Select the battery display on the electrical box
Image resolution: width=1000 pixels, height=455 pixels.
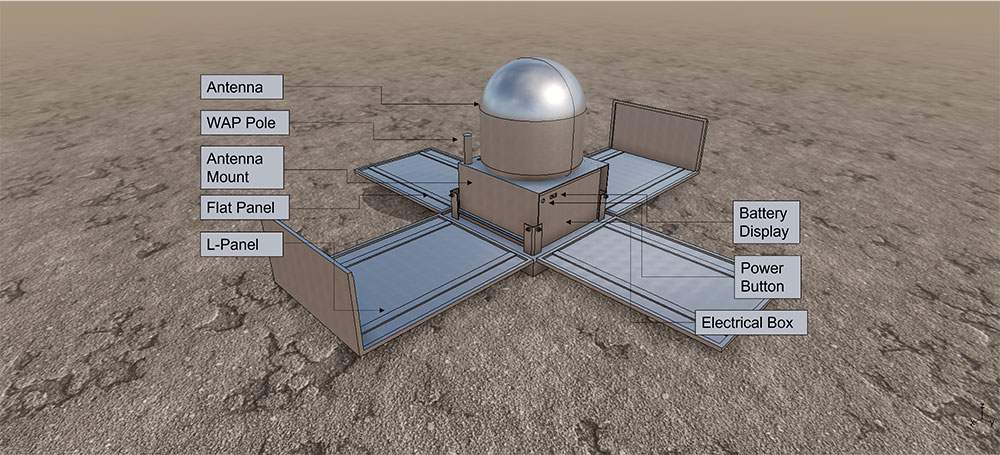555,194
